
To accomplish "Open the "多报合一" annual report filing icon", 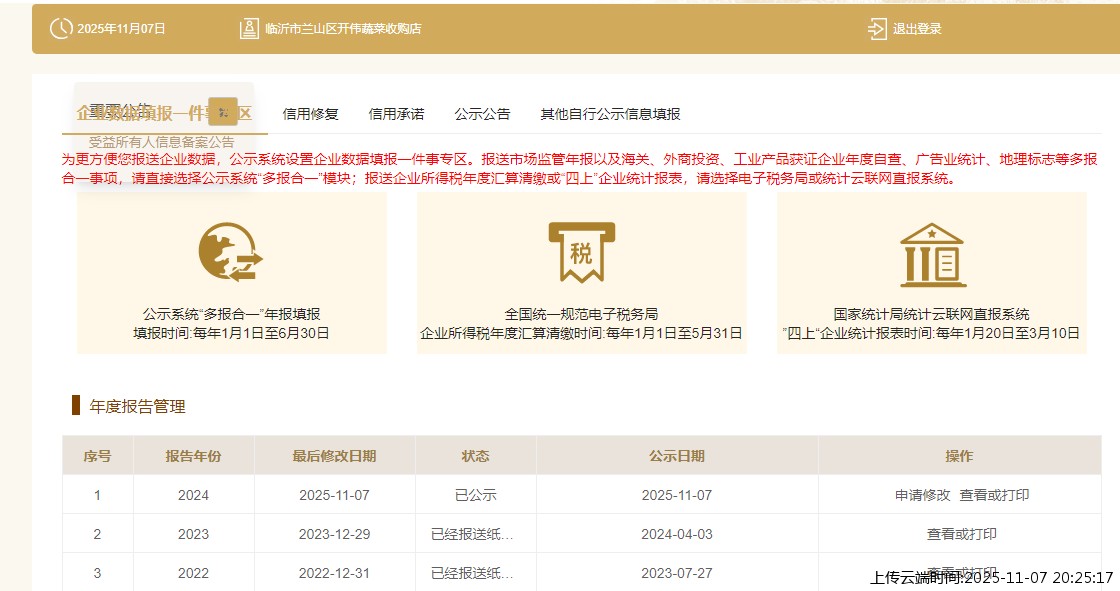I will [x=229, y=252].
